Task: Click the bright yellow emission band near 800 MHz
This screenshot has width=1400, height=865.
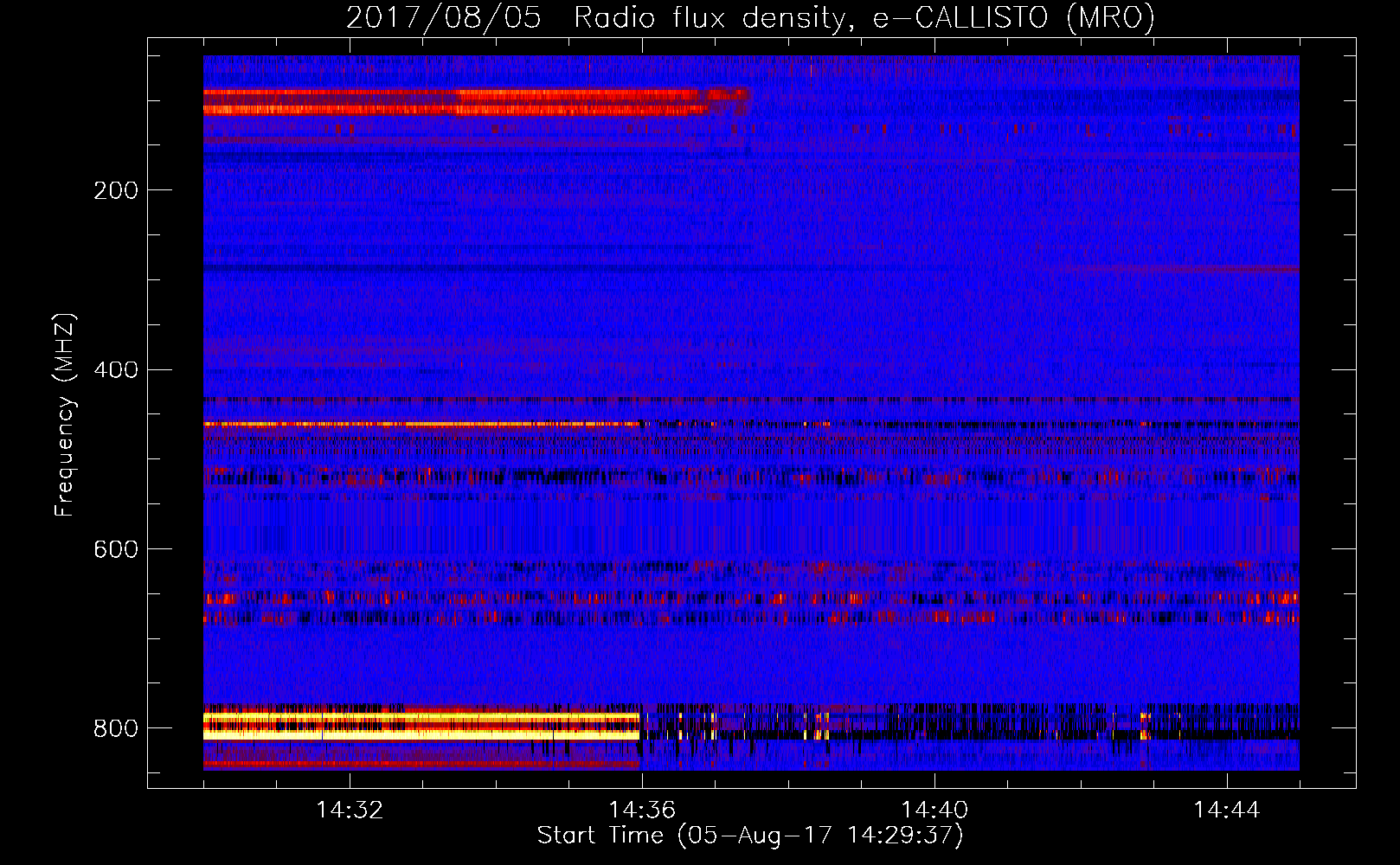Action: coord(422,725)
